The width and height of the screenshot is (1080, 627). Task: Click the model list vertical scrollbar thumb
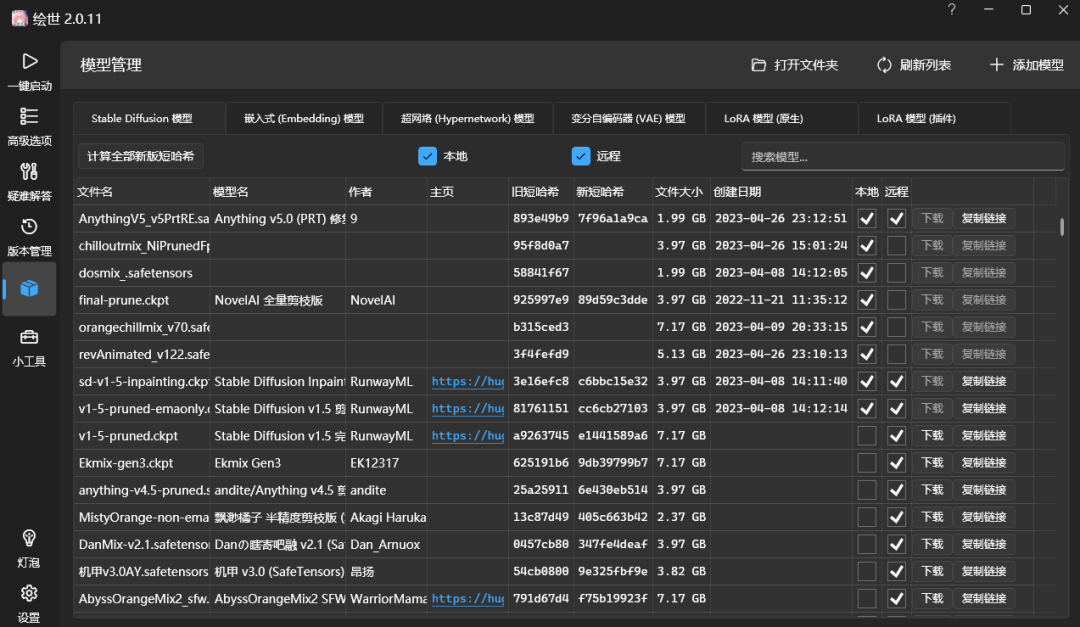[1061, 227]
